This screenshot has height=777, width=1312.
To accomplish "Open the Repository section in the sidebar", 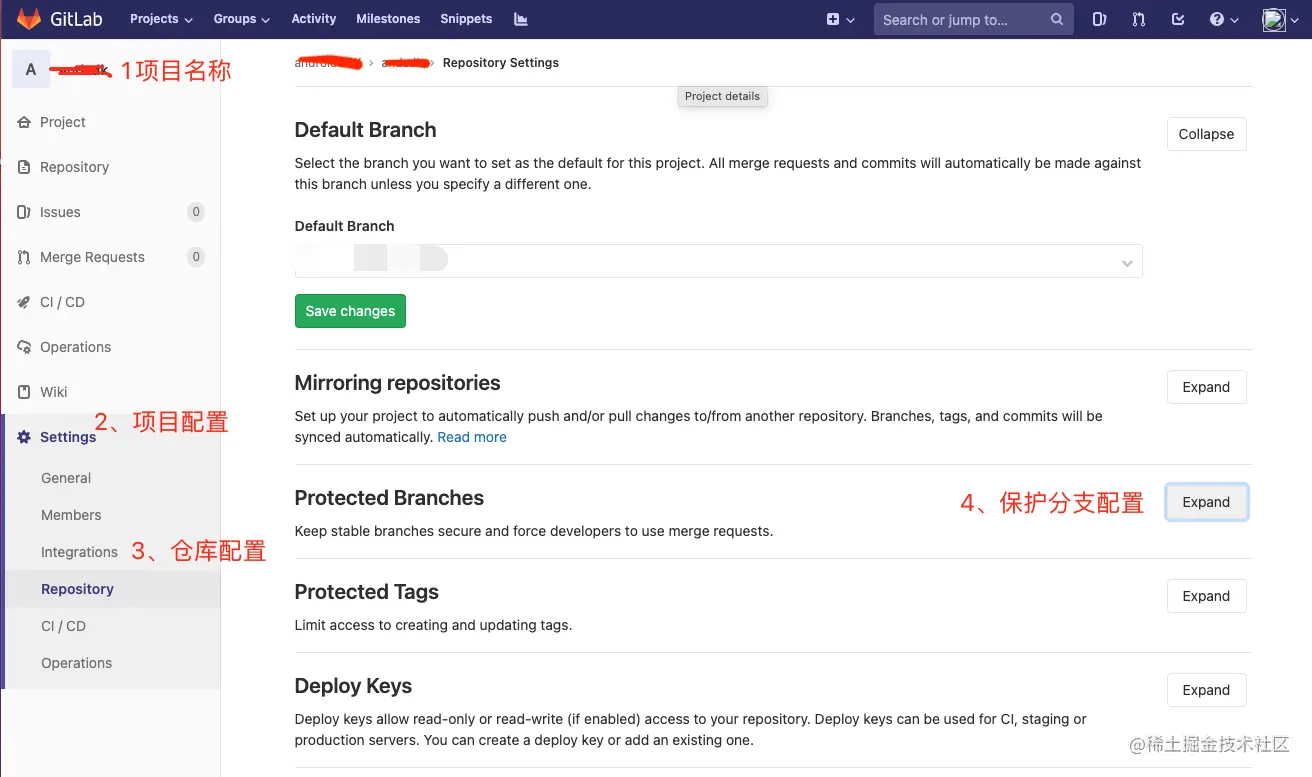I will coord(75,167).
